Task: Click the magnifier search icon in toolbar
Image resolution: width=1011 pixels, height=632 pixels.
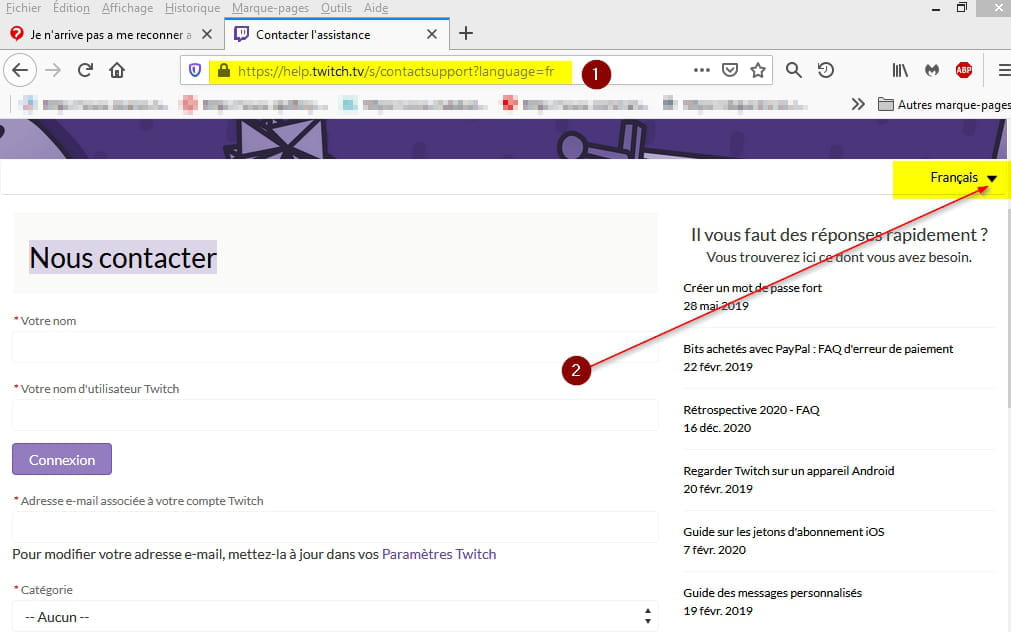Action: (x=794, y=70)
